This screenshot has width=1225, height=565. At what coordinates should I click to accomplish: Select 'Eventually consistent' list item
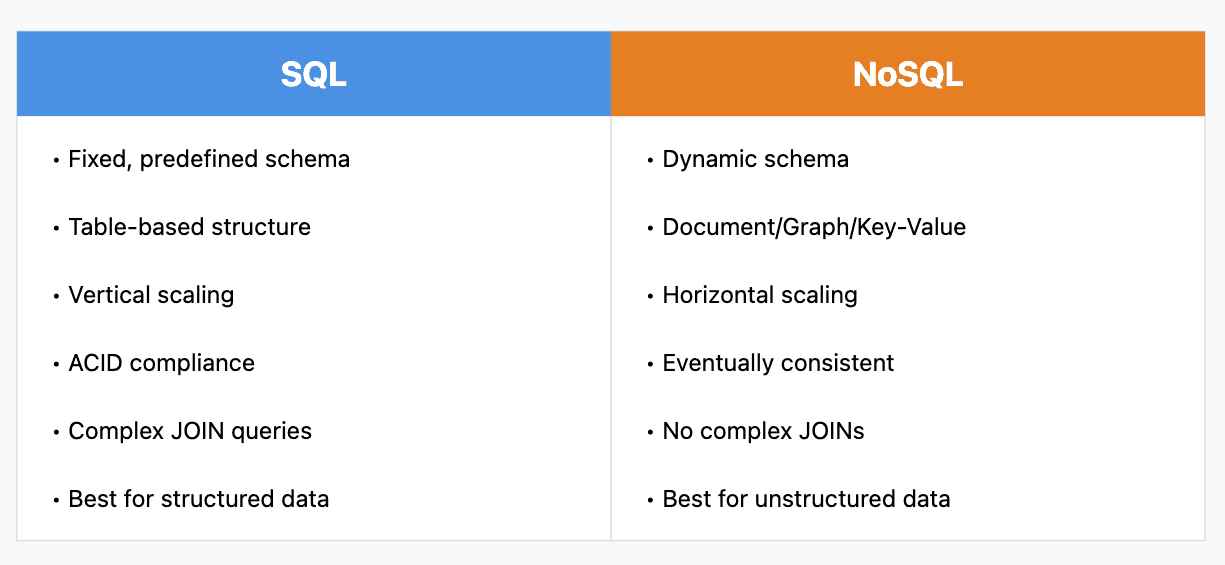(x=778, y=363)
